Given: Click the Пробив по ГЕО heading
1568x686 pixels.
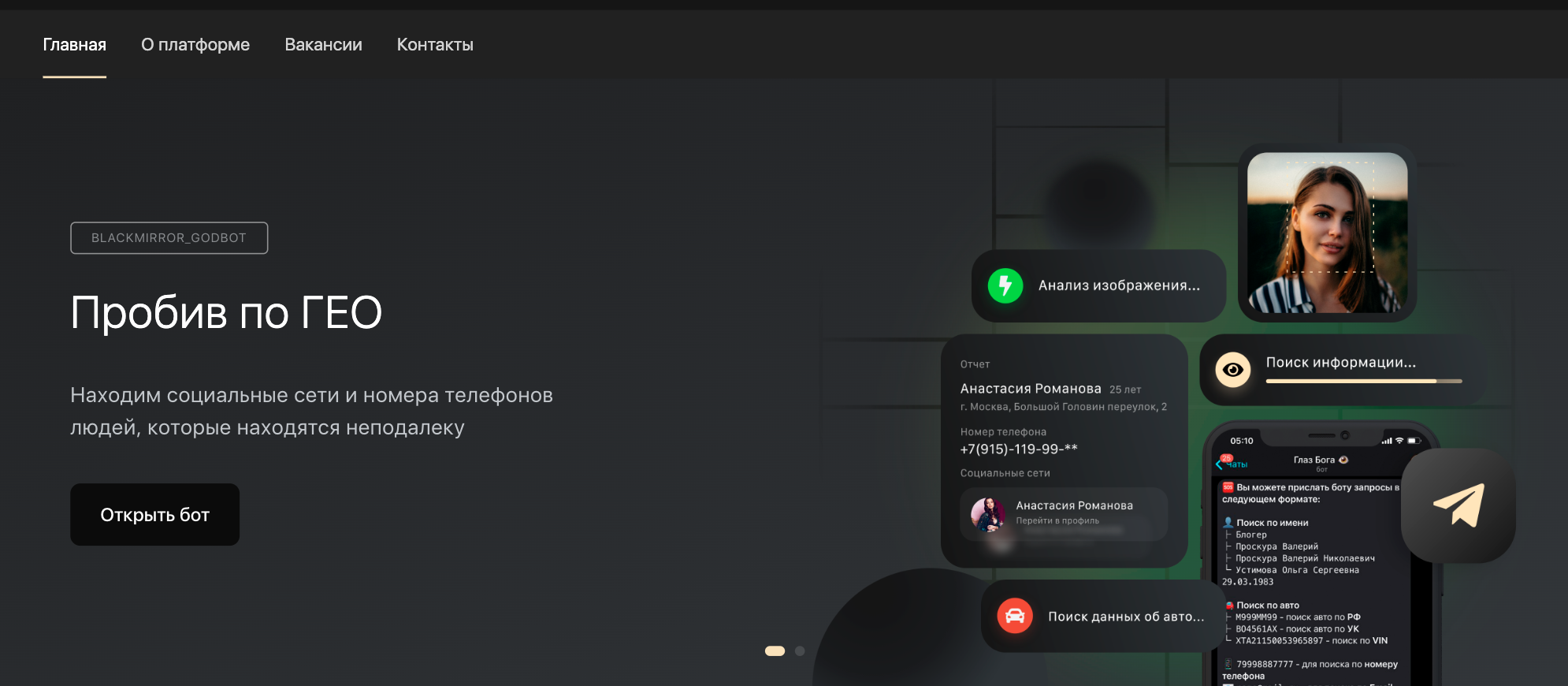Looking at the screenshot, I should point(226,312).
